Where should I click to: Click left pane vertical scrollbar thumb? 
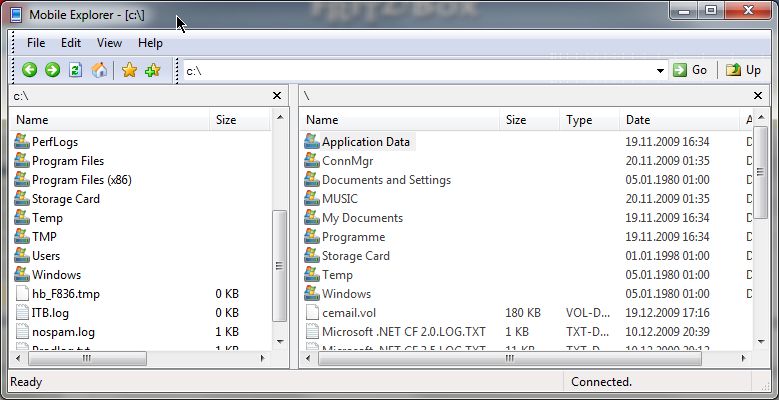280,266
